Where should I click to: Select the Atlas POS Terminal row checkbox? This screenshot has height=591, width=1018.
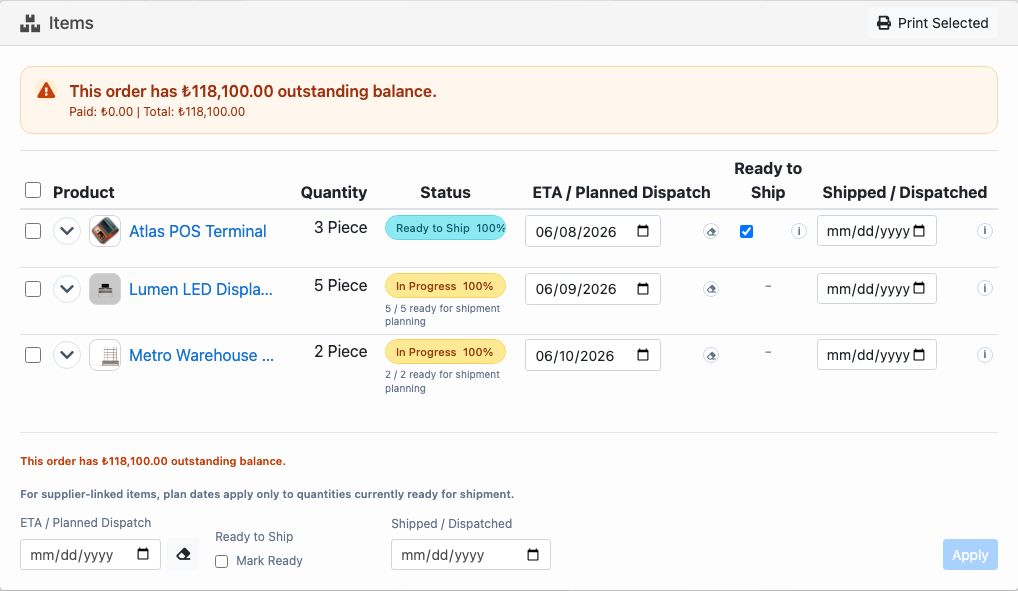(x=33, y=231)
